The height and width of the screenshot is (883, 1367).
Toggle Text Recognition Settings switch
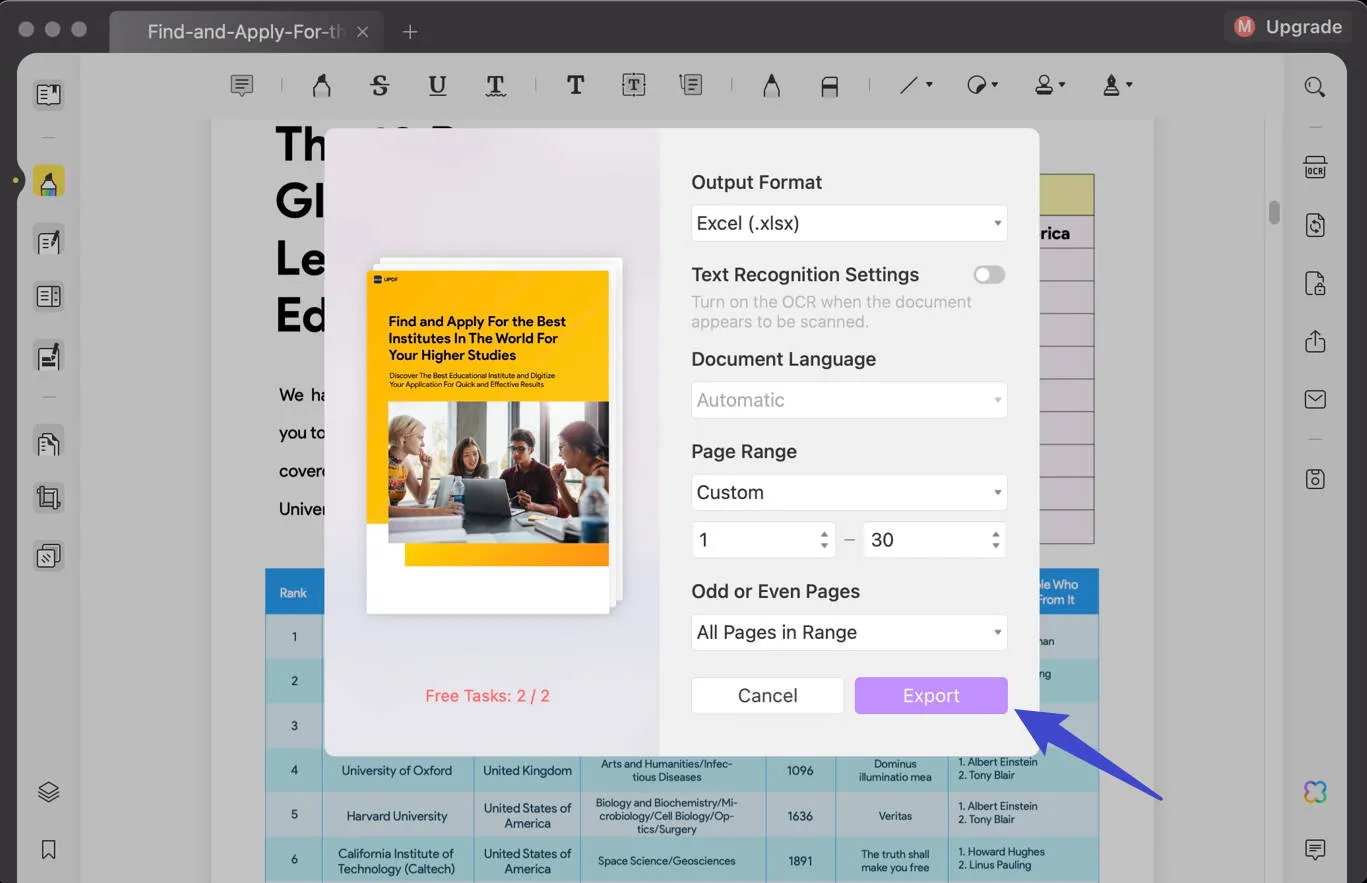point(989,275)
